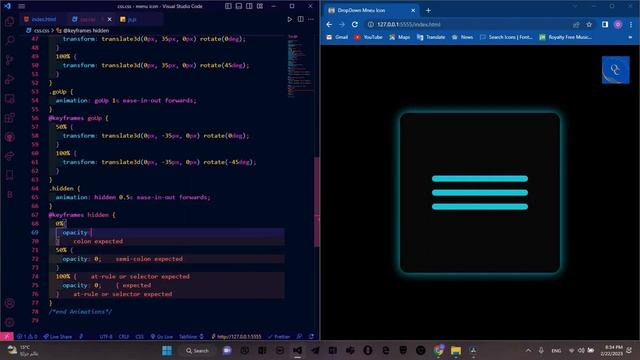Open the Manage gear in VS Code
Screen dimensions: 640x360
click(x=9, y=322)
